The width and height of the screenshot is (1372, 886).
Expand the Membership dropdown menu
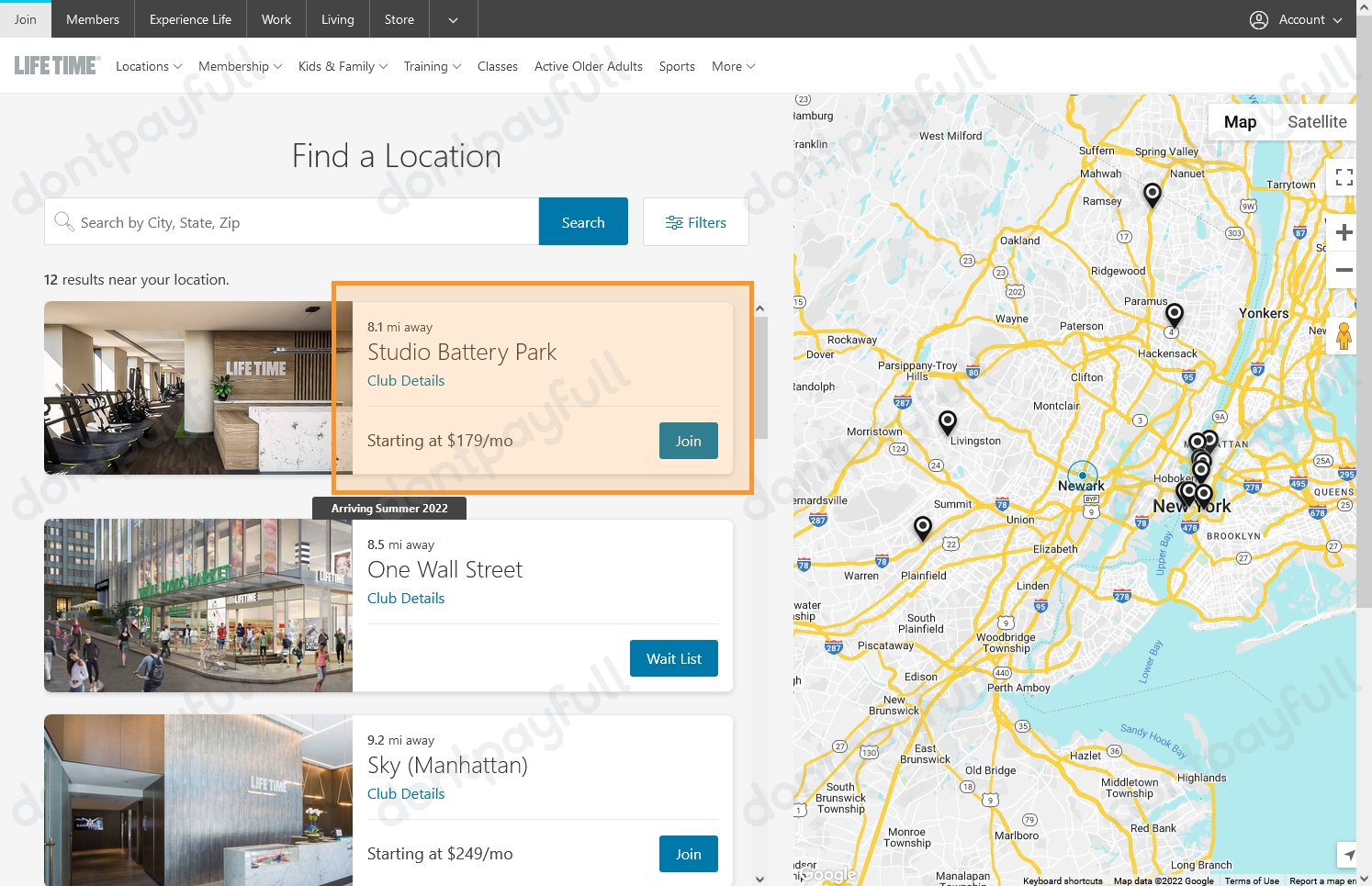tap(240, 66)
